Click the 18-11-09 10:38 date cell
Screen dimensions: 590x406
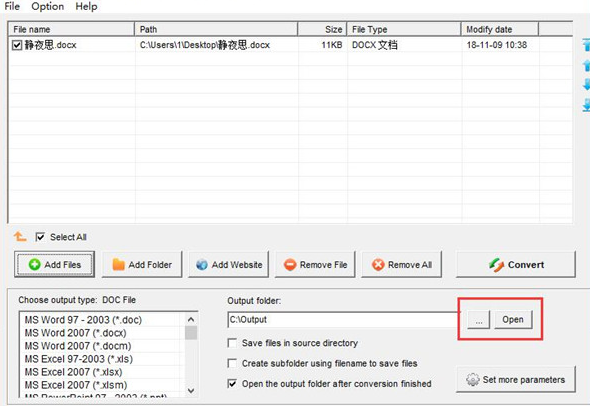coord(497,45)
